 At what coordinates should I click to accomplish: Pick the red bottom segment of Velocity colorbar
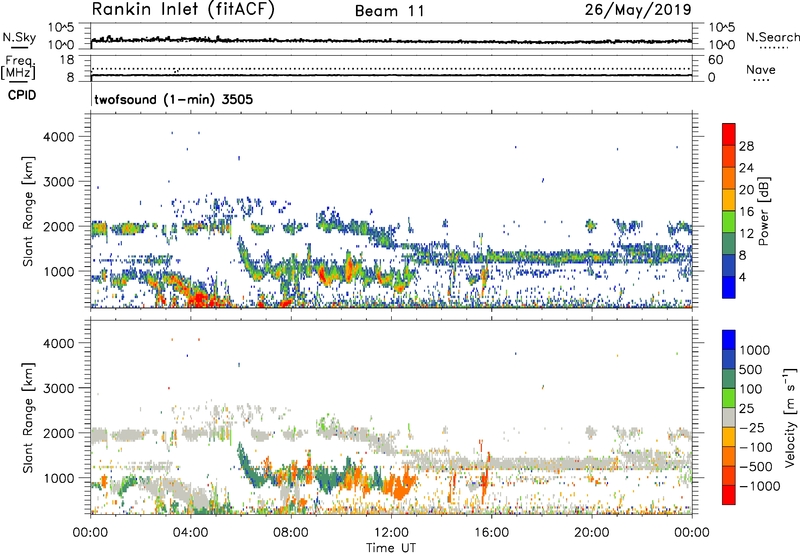(729, 494)
